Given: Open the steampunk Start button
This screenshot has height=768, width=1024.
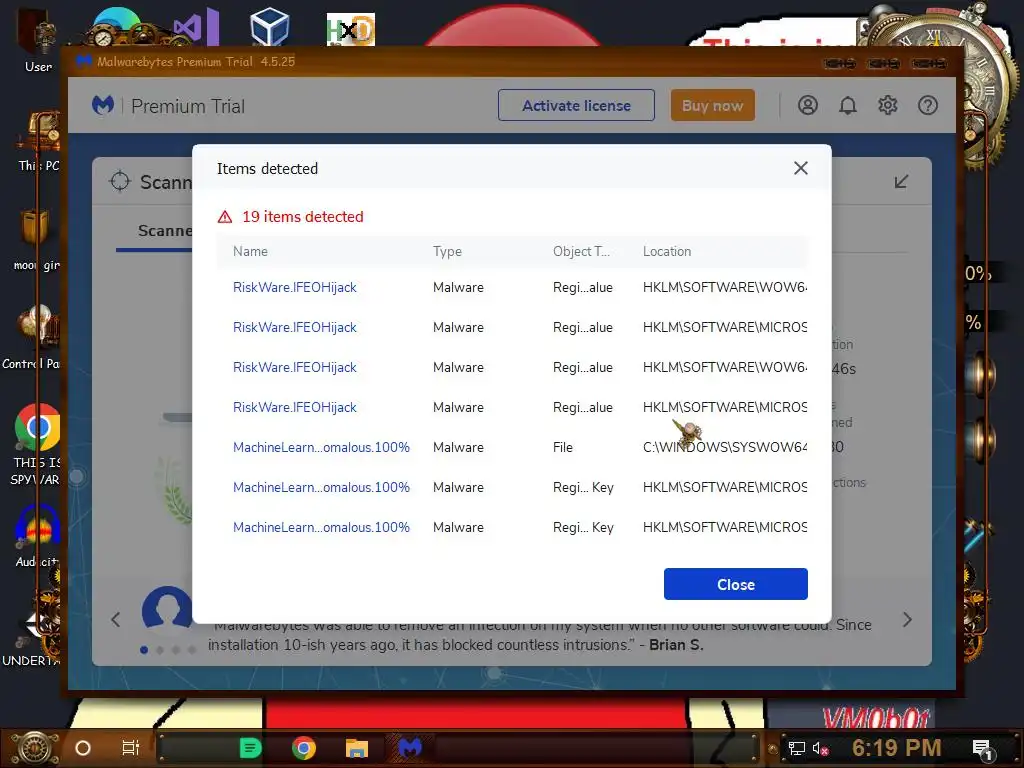Looking at the screenshot, I should tap(33, 748).
